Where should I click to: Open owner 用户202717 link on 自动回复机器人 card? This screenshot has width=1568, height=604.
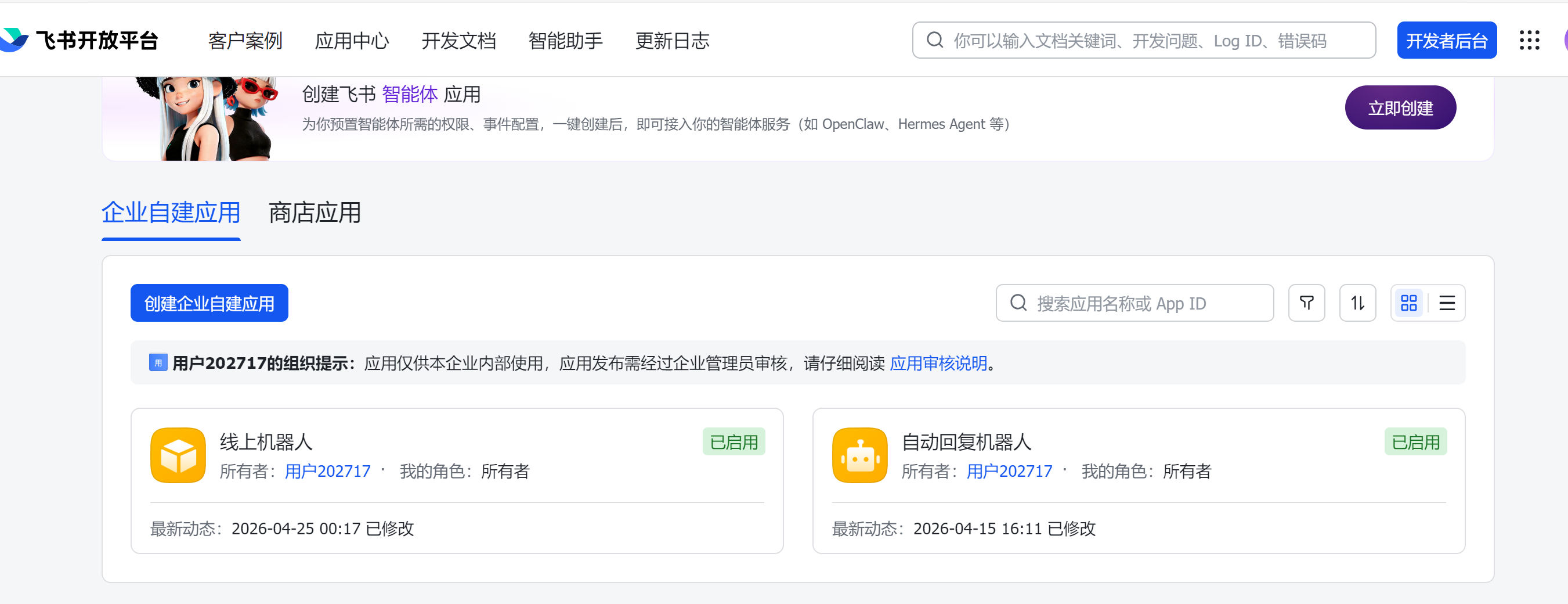click(1009, 471)
